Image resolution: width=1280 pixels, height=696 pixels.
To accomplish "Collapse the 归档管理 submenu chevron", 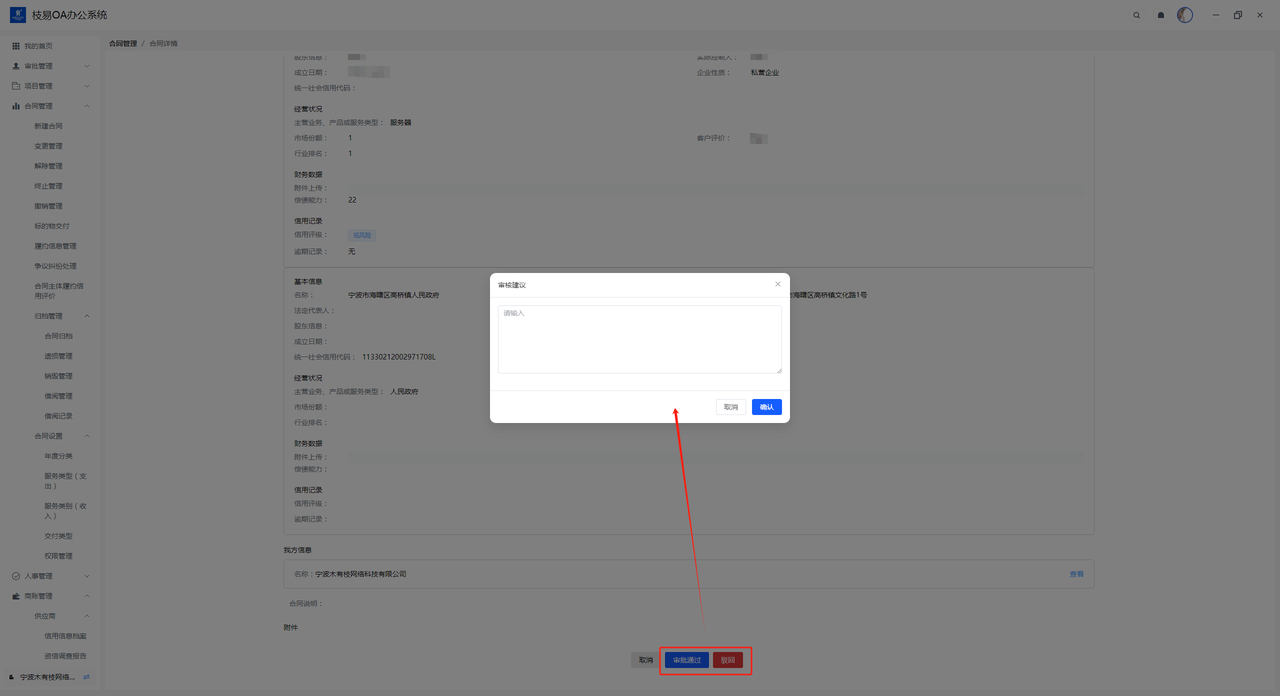I will [x=87, y=316].
